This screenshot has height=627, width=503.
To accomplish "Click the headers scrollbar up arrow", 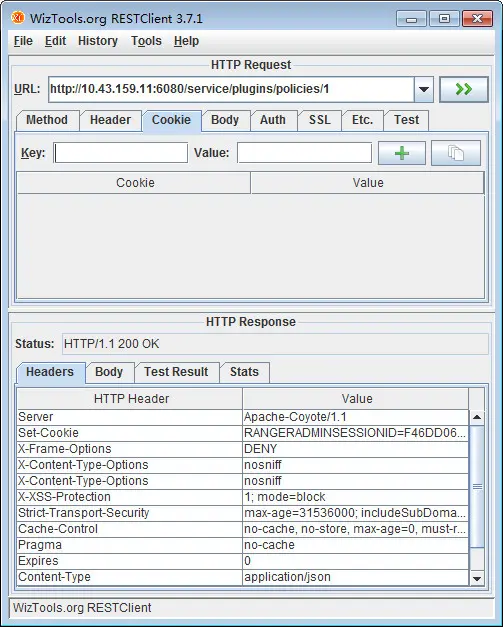I will [x=477, y=417].
